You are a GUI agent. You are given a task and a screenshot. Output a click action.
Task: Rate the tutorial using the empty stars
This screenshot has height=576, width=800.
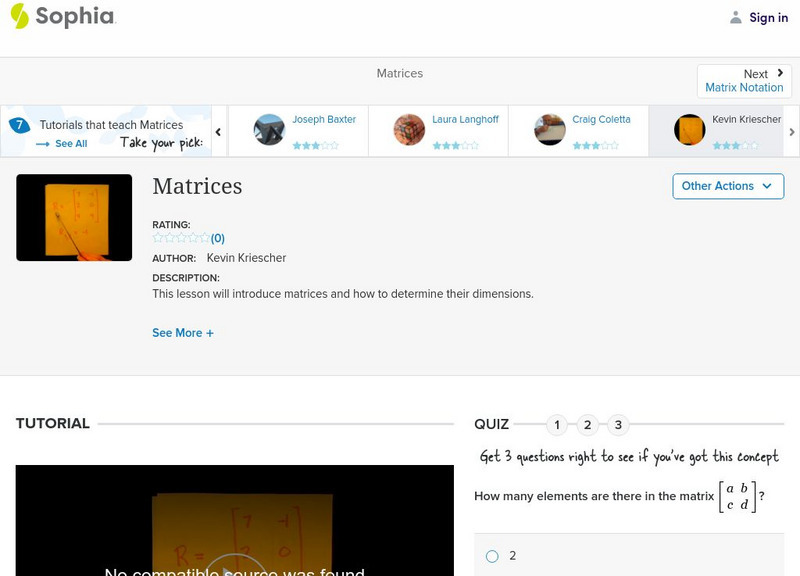click(x=181, y=238)
